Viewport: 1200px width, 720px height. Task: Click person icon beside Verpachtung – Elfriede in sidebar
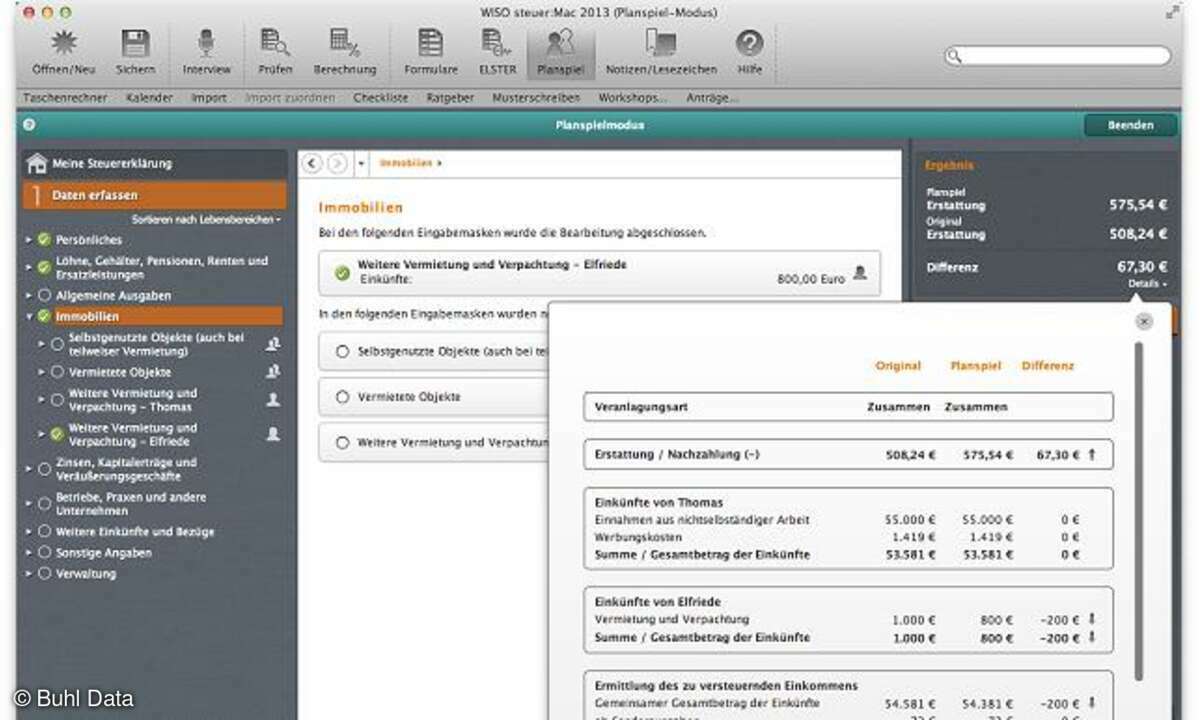click(273, 434)
